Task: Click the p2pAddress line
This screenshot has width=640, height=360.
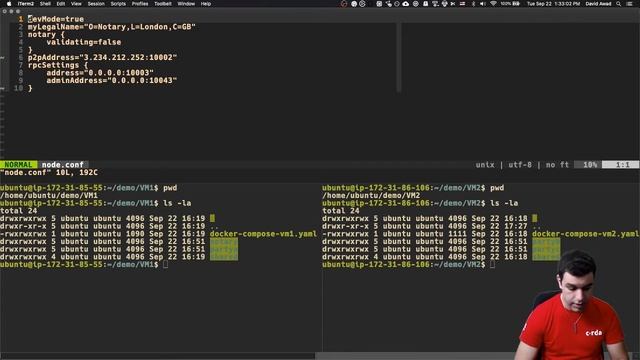Action: point(102,58)
